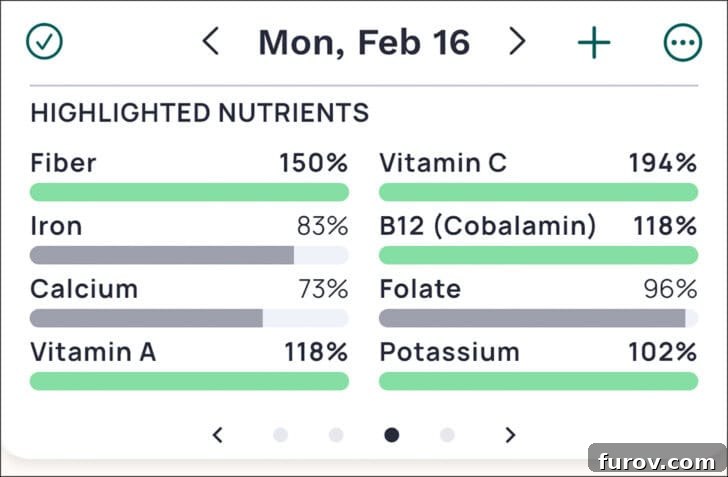The image size is (728, 477).
Task: Select the Fiber 150% progress bar
Action: (189, 192)
